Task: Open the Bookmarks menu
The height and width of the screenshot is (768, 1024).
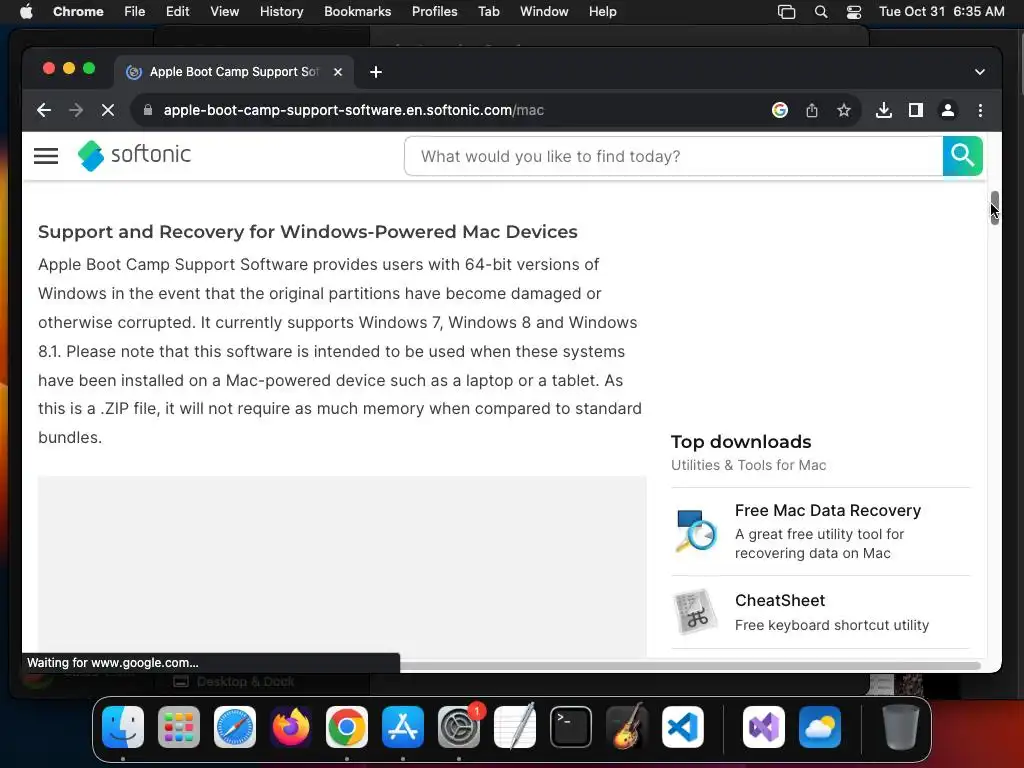Action: [x=357, y=11]
